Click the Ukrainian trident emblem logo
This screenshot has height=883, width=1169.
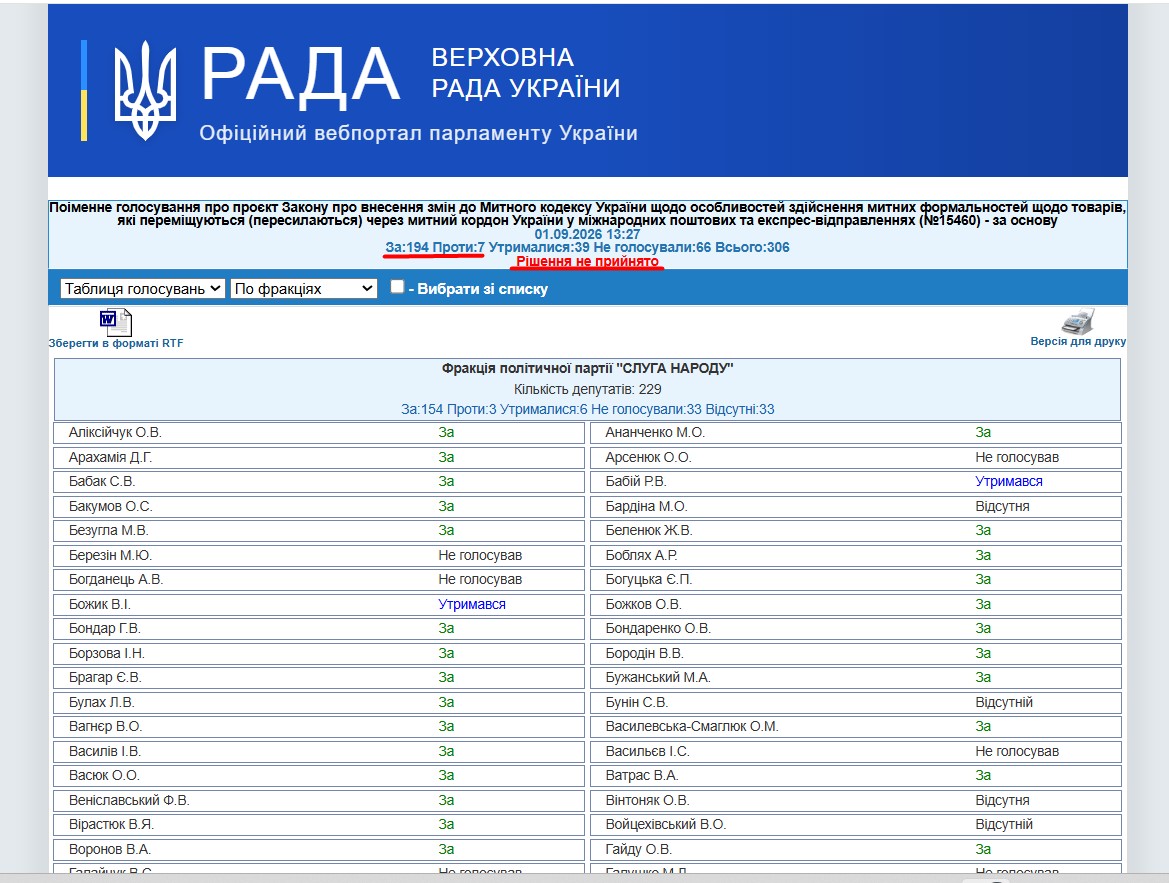(x=145, y=90)
